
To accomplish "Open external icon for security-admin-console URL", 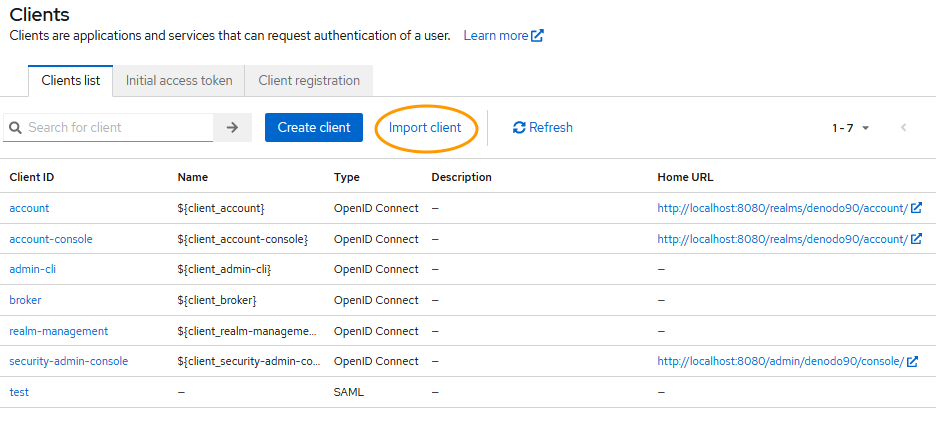I will [912, 361].
